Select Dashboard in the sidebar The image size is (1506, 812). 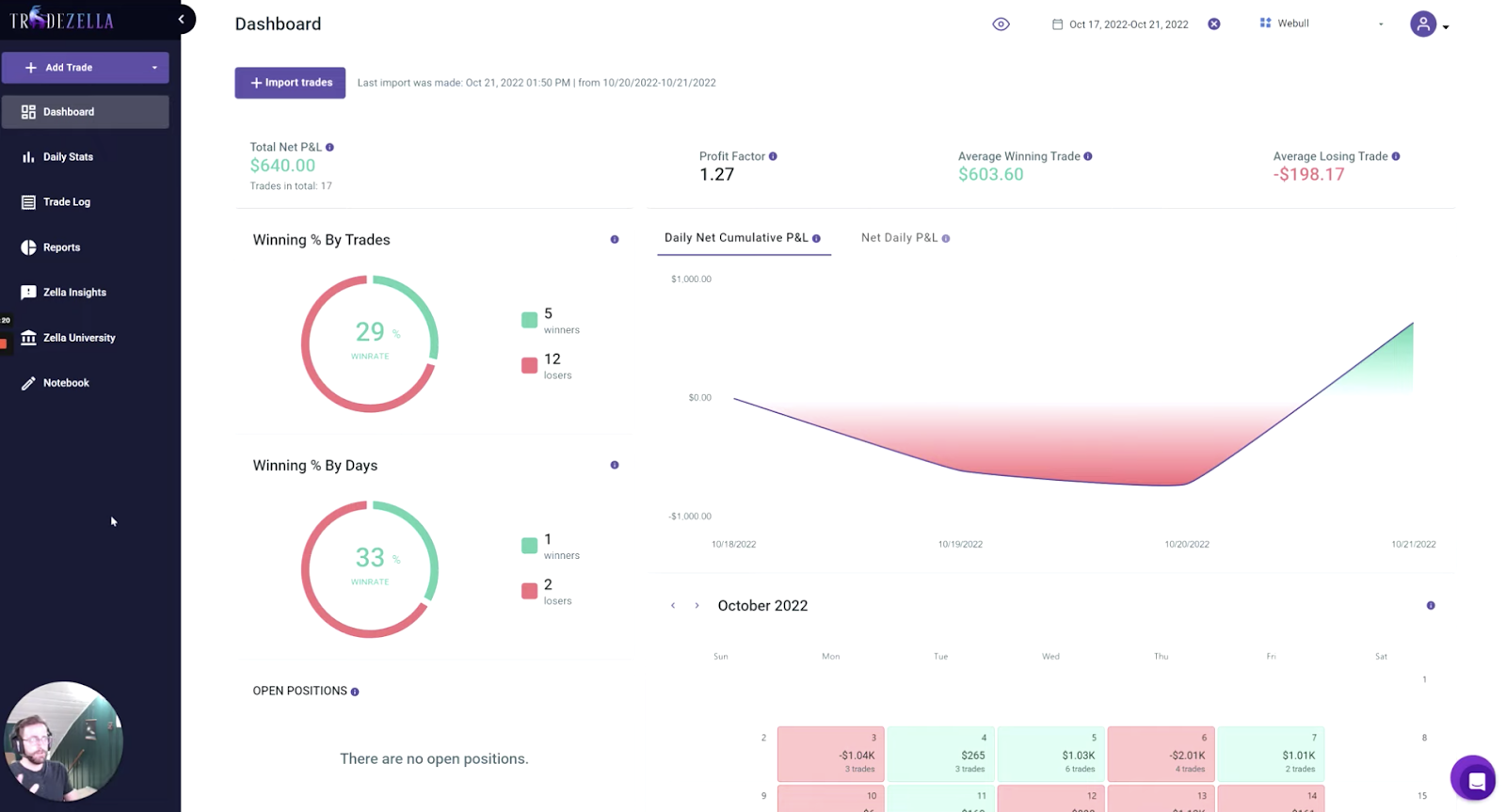click(x=68, y=111)
